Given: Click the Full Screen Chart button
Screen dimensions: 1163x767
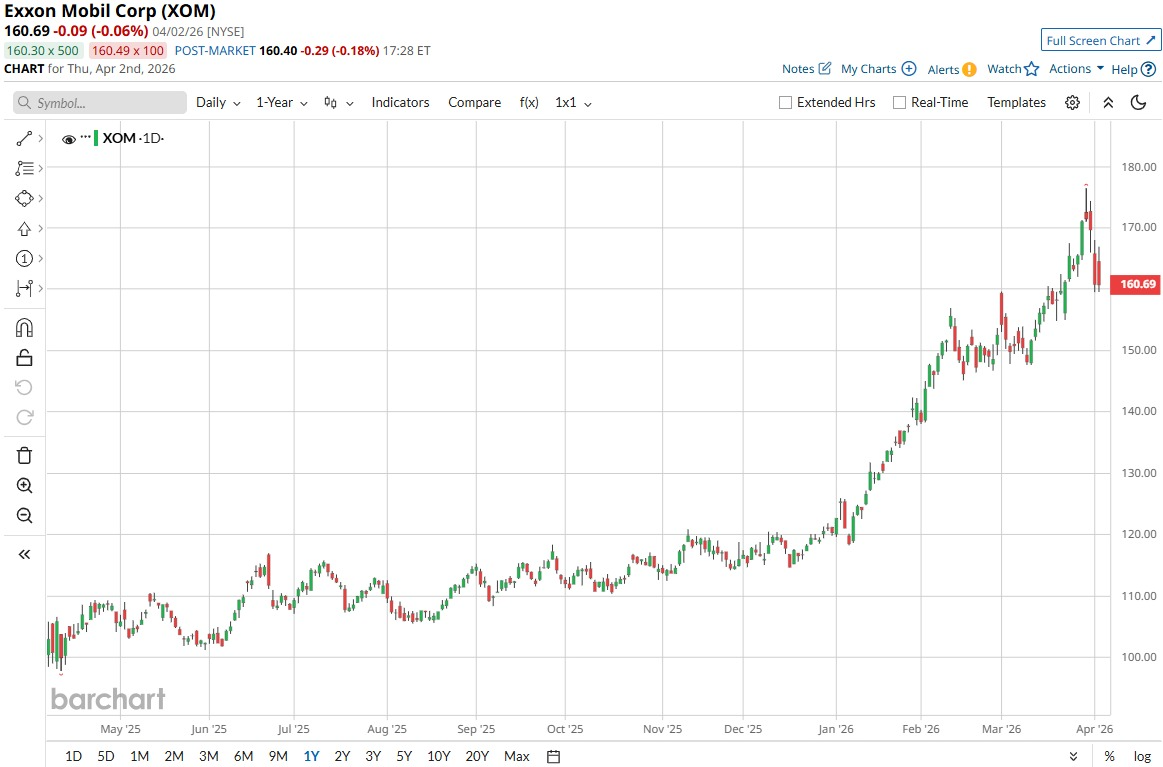Looking at the screenshot, I should tap(1101, 40).
